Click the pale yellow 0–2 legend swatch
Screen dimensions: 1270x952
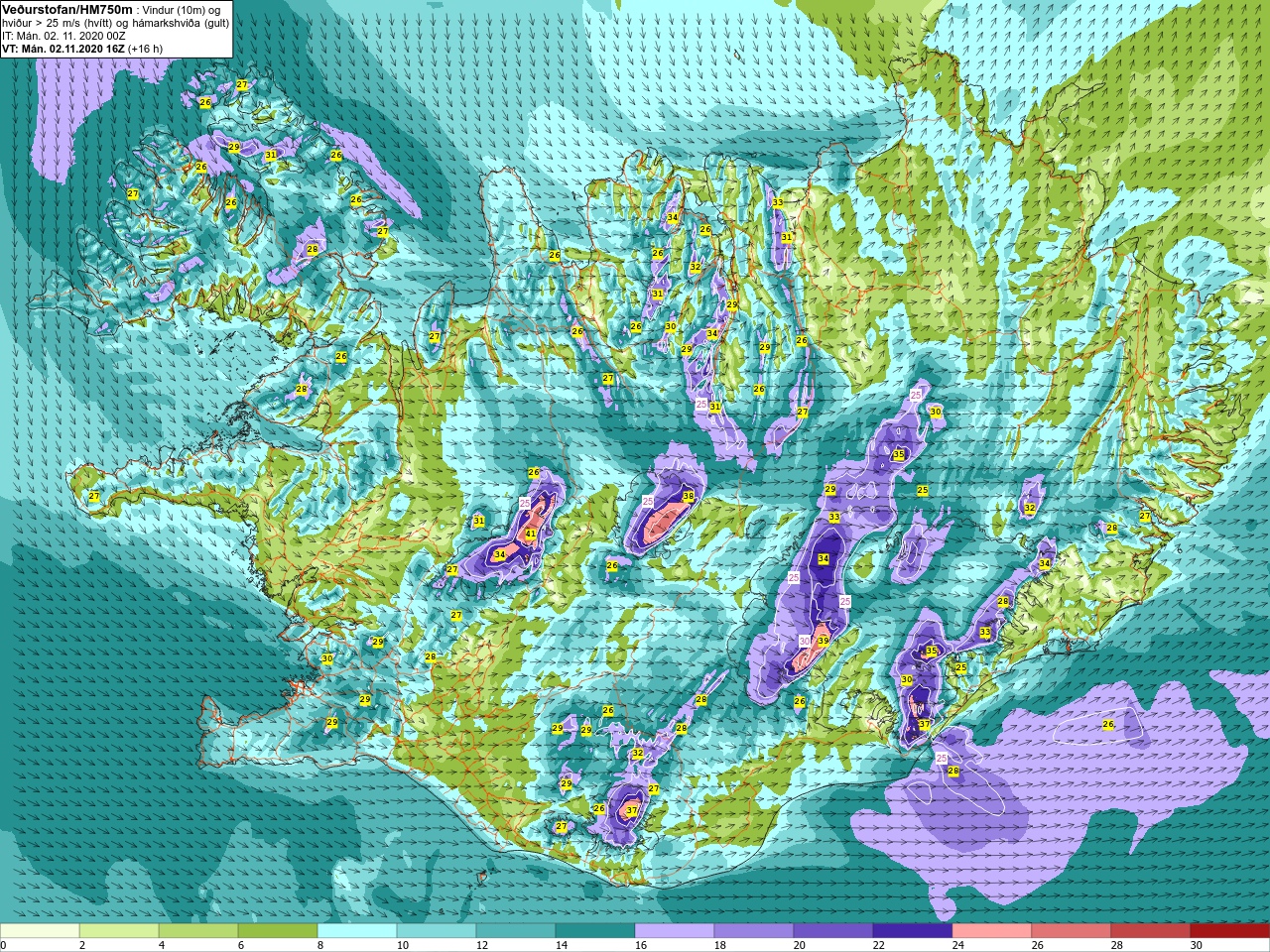point(40,931)
